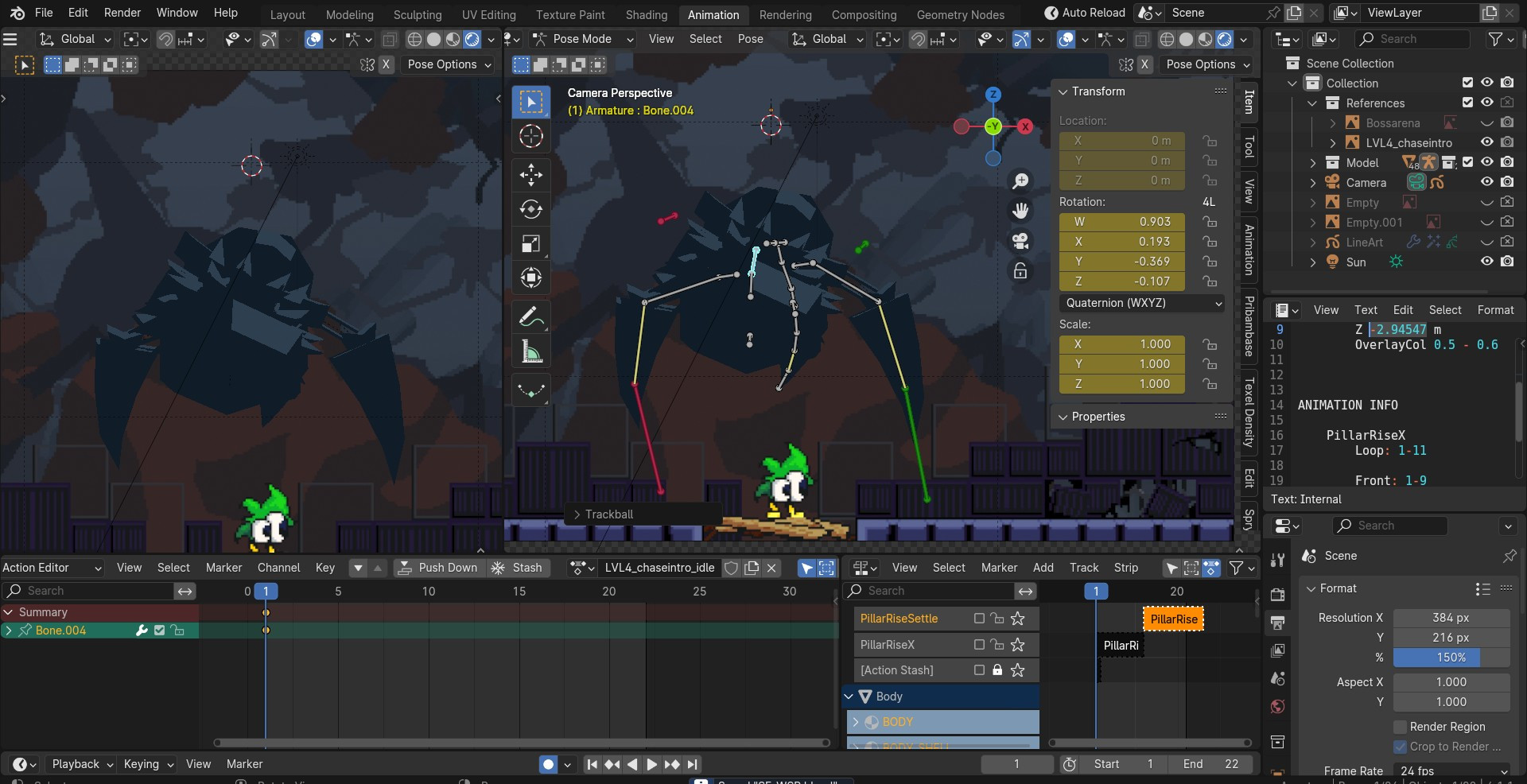
Task: Click the Auto Reload button
Action: [1085, 13]
